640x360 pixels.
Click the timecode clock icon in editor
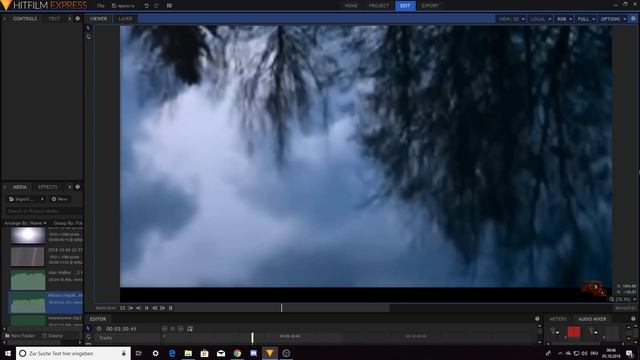click(99, 329)
